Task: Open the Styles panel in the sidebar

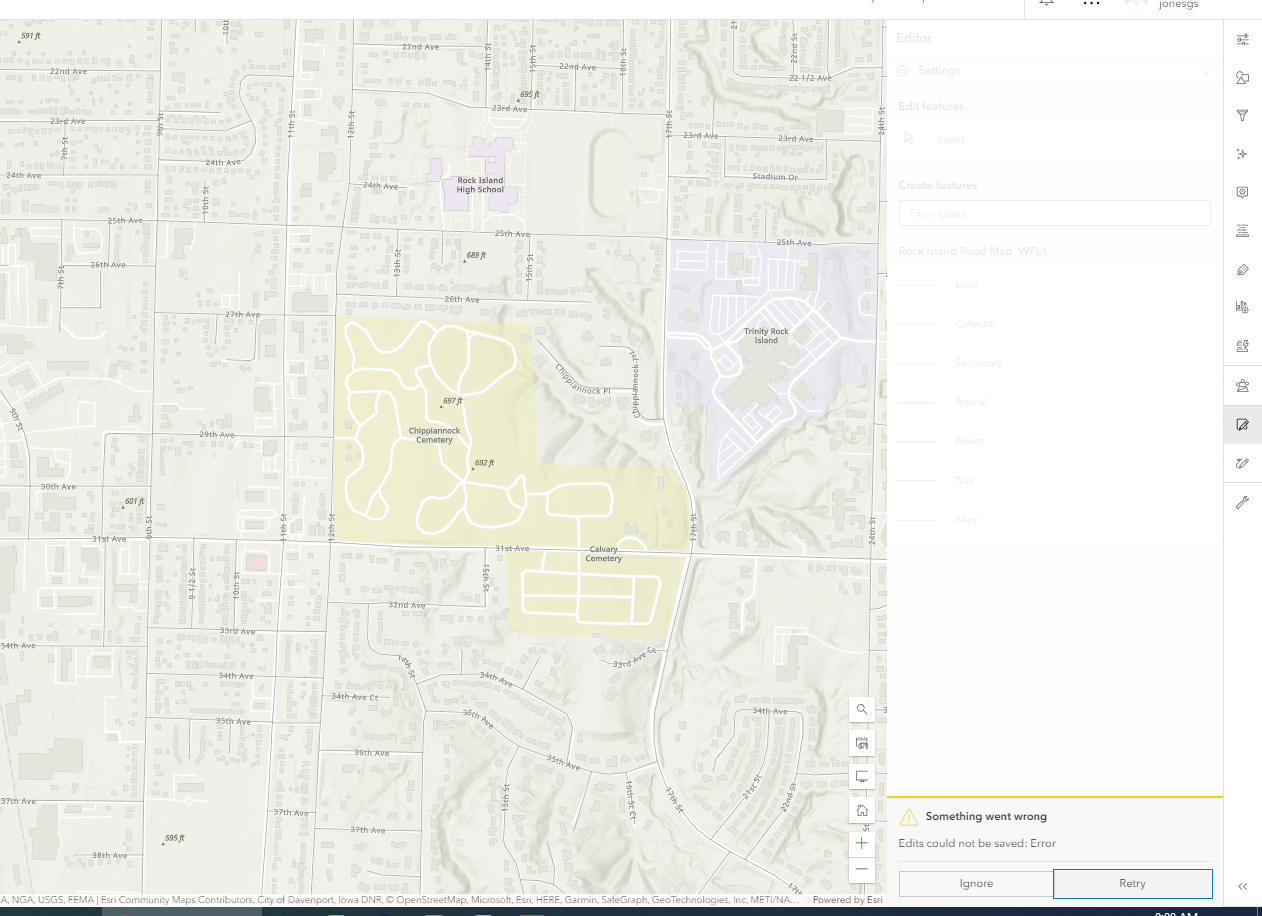Action: click(1242, 76)
